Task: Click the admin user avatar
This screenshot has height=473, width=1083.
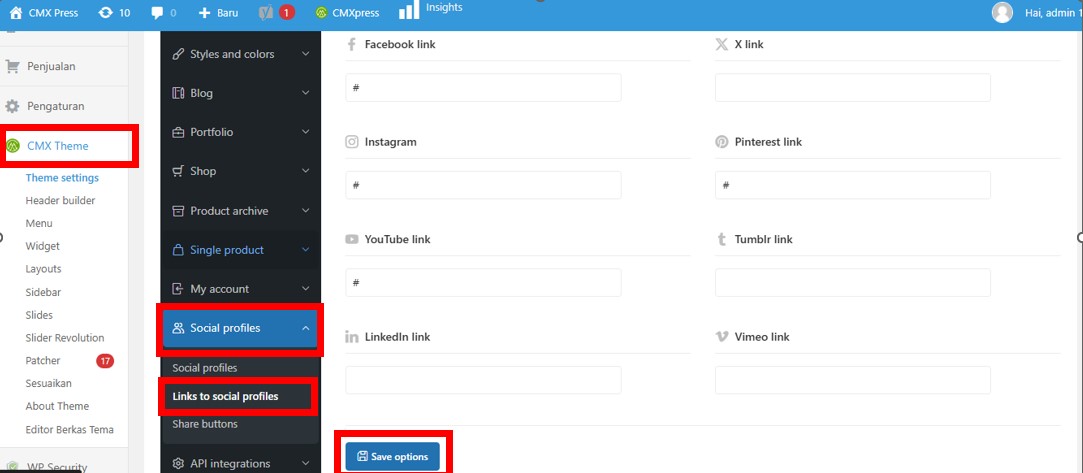Action: [x=1001, y=12]
